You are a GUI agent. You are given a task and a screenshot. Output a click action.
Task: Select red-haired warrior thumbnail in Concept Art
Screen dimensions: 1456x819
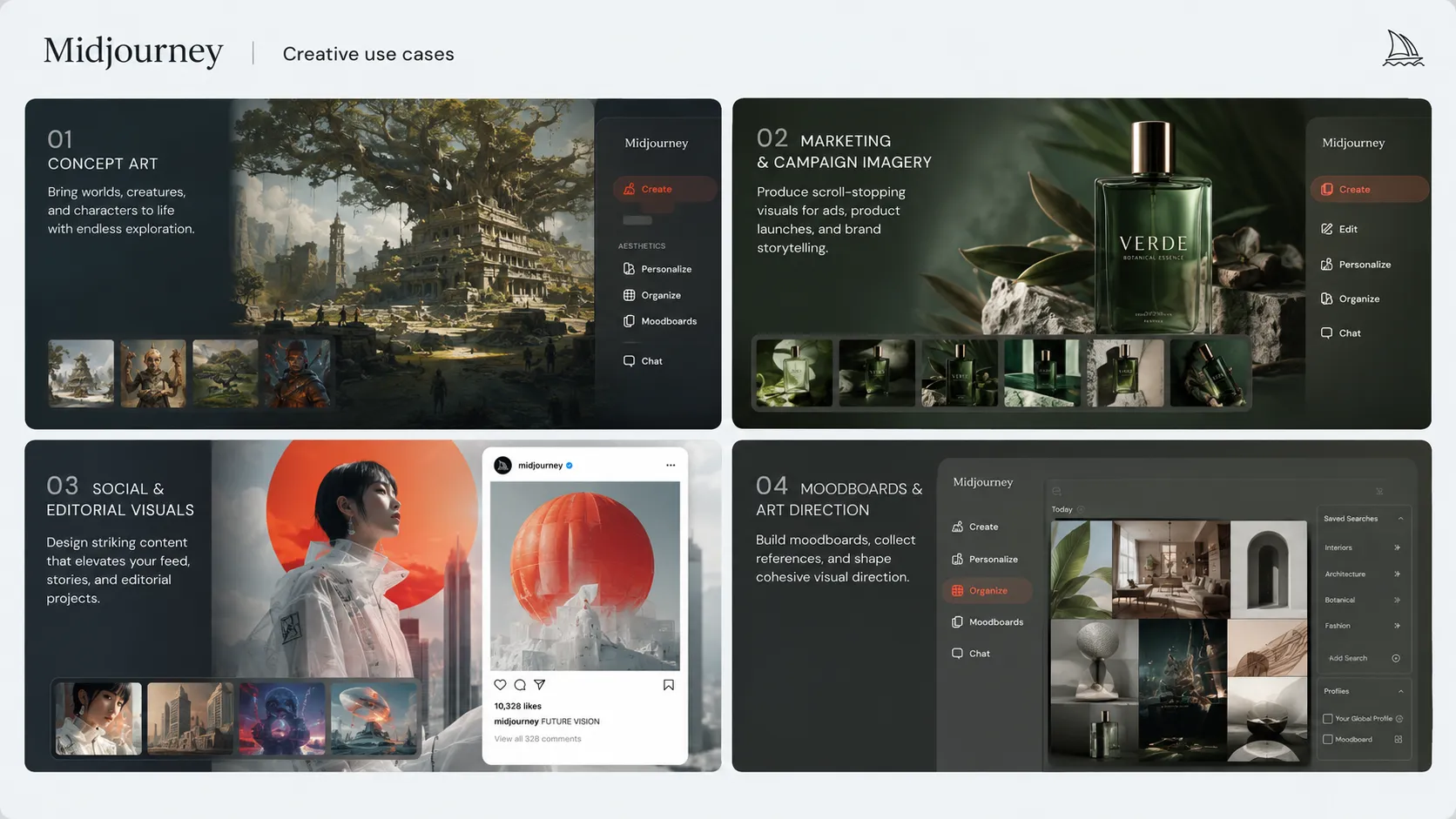[298, 373]
